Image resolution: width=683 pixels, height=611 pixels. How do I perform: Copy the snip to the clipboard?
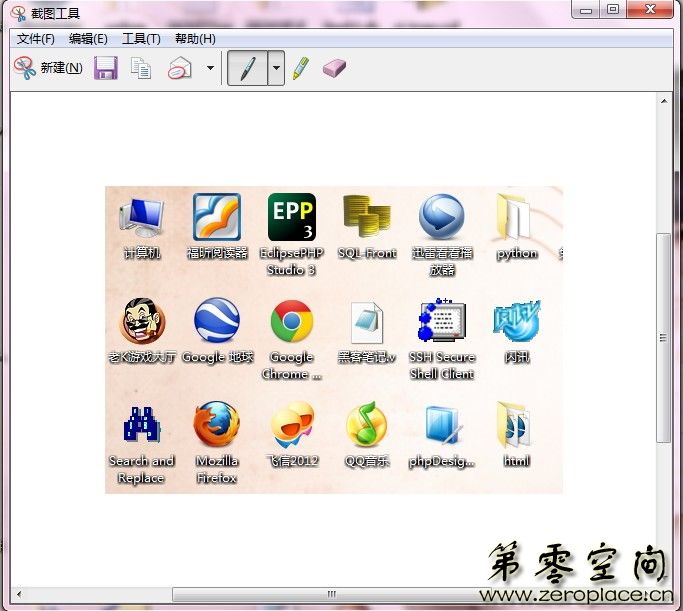141,68
